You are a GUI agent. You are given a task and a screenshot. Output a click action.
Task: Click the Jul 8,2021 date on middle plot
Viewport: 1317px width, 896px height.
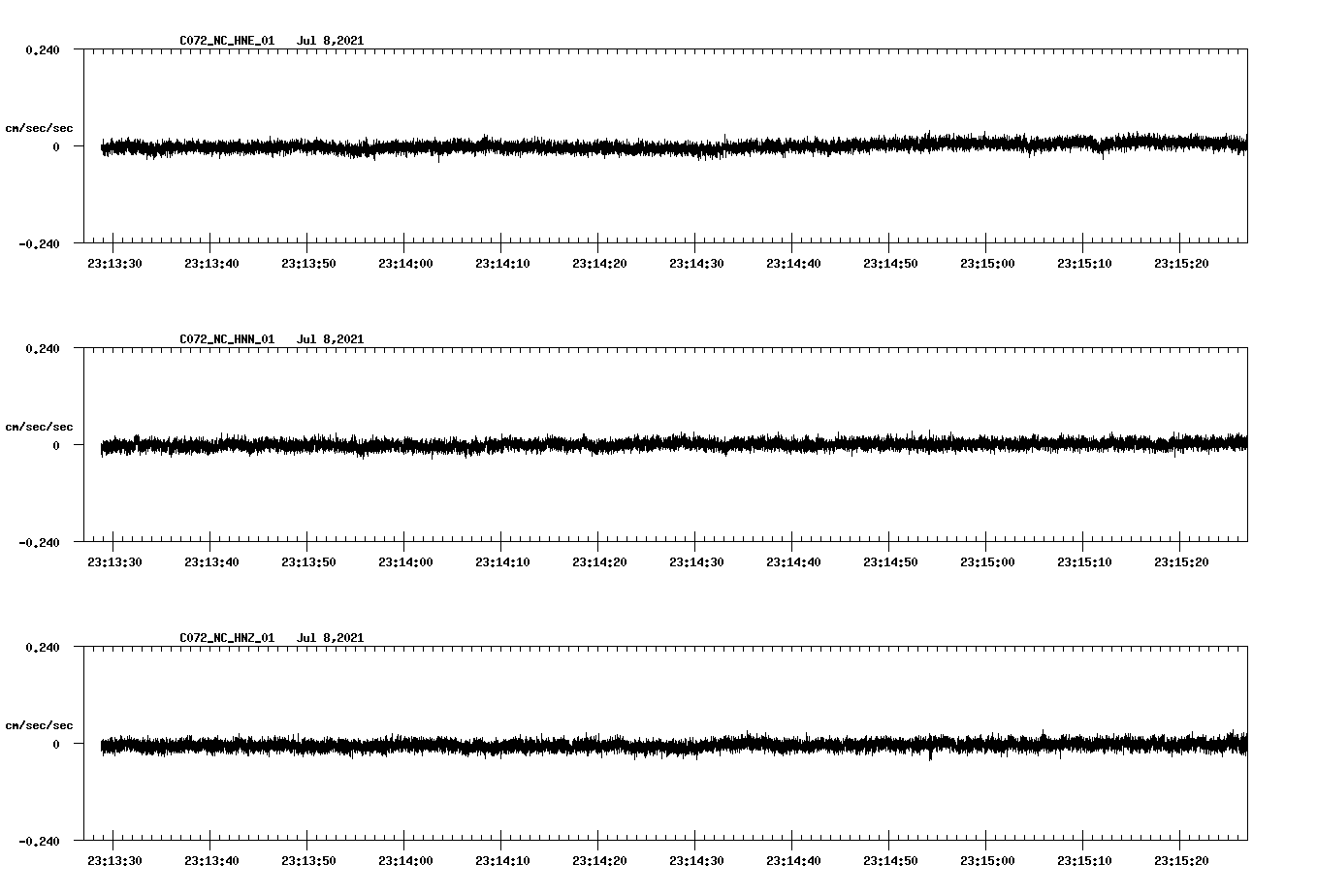click(331, 337)
